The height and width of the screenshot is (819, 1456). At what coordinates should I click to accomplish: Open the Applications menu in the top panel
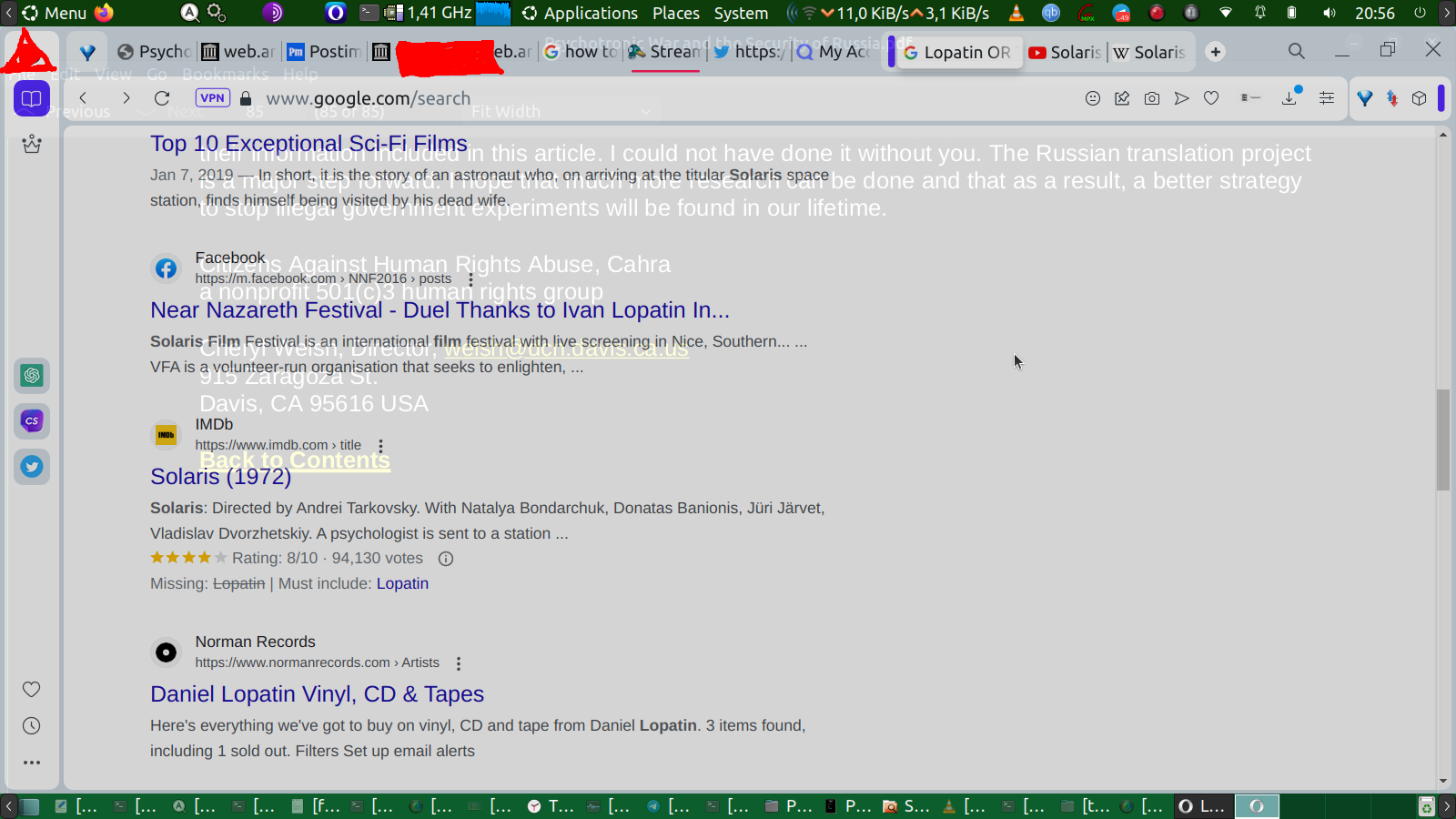581,13
